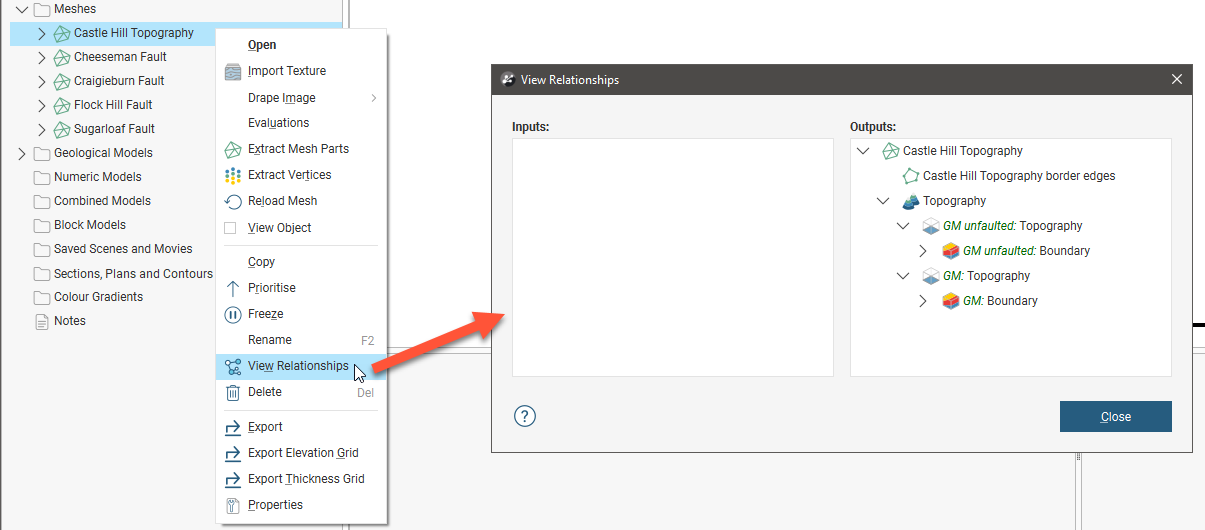Collapse the Topography node in Outputs
The image size is (1205, 530).
(x=883, y=201)
